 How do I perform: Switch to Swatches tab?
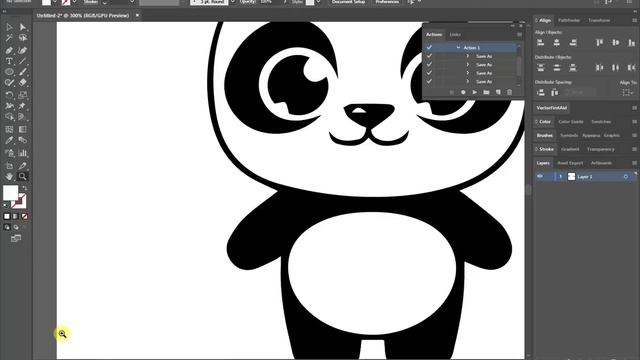click(x=601, y=122)
